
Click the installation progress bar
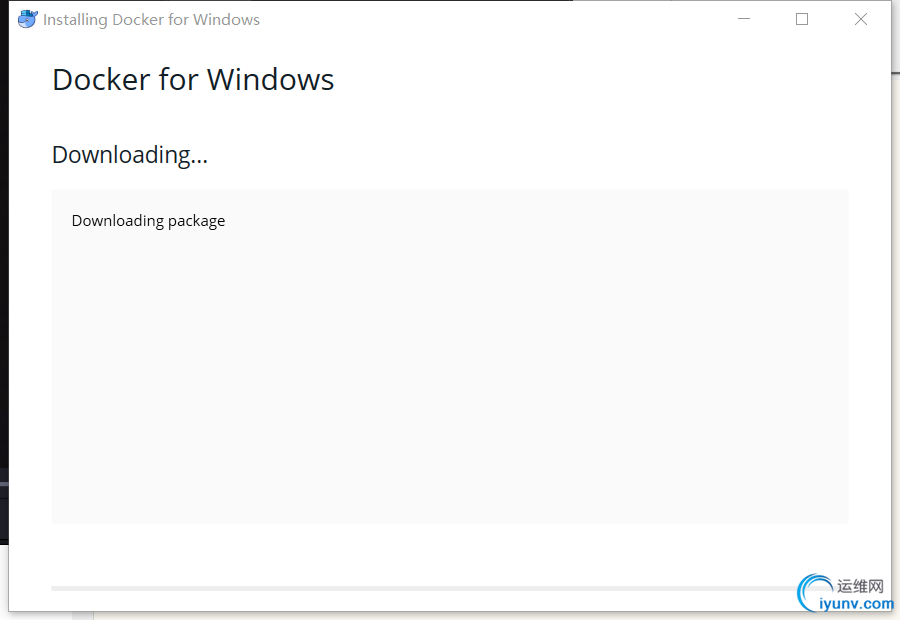click(x=425, y=588)
